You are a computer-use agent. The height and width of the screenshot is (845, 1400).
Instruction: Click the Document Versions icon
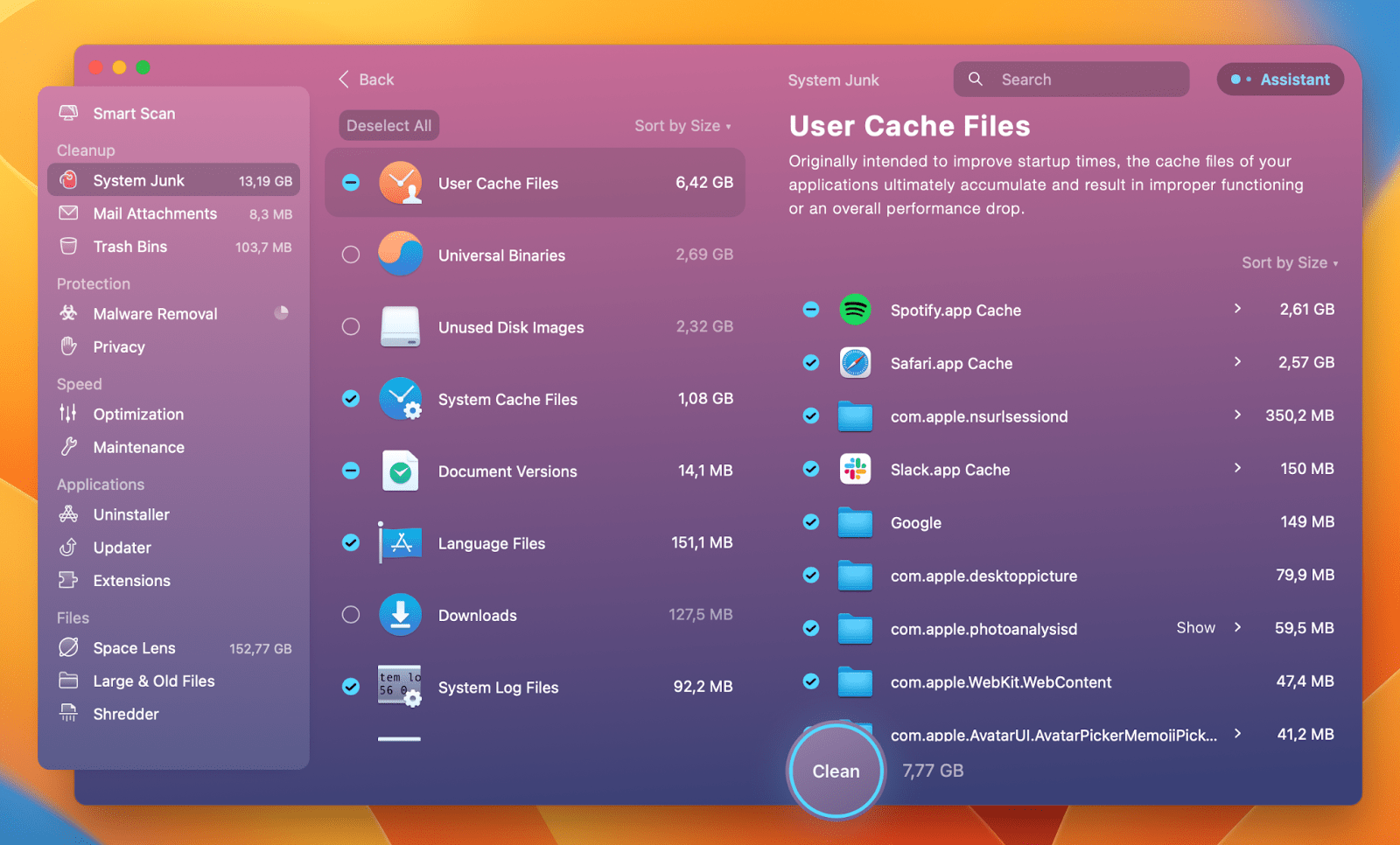pyautogui.click(x=401, y=471)
